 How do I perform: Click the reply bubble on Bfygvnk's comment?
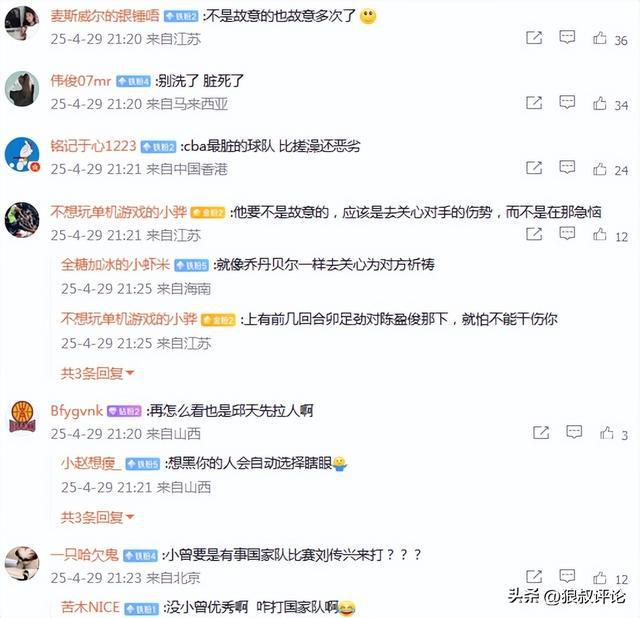(x=574, y=432)
